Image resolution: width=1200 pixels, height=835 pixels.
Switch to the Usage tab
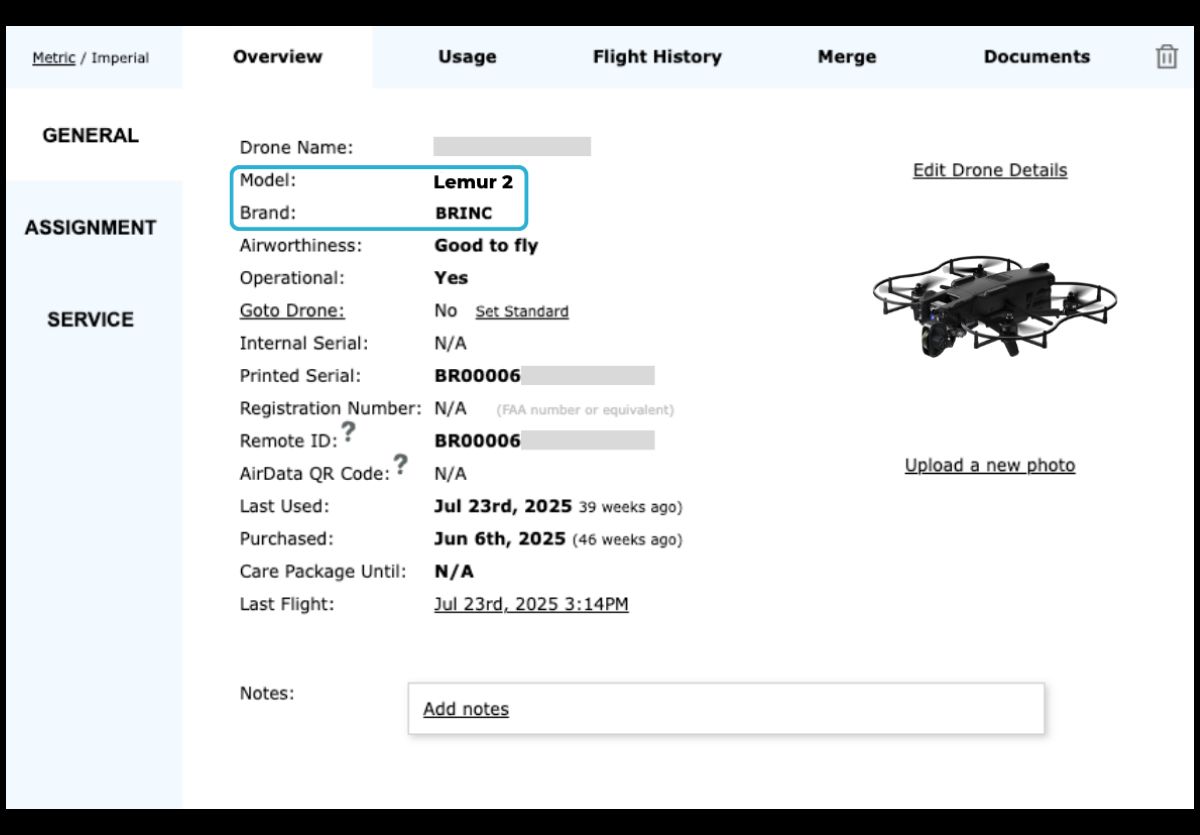coord(466,57)
